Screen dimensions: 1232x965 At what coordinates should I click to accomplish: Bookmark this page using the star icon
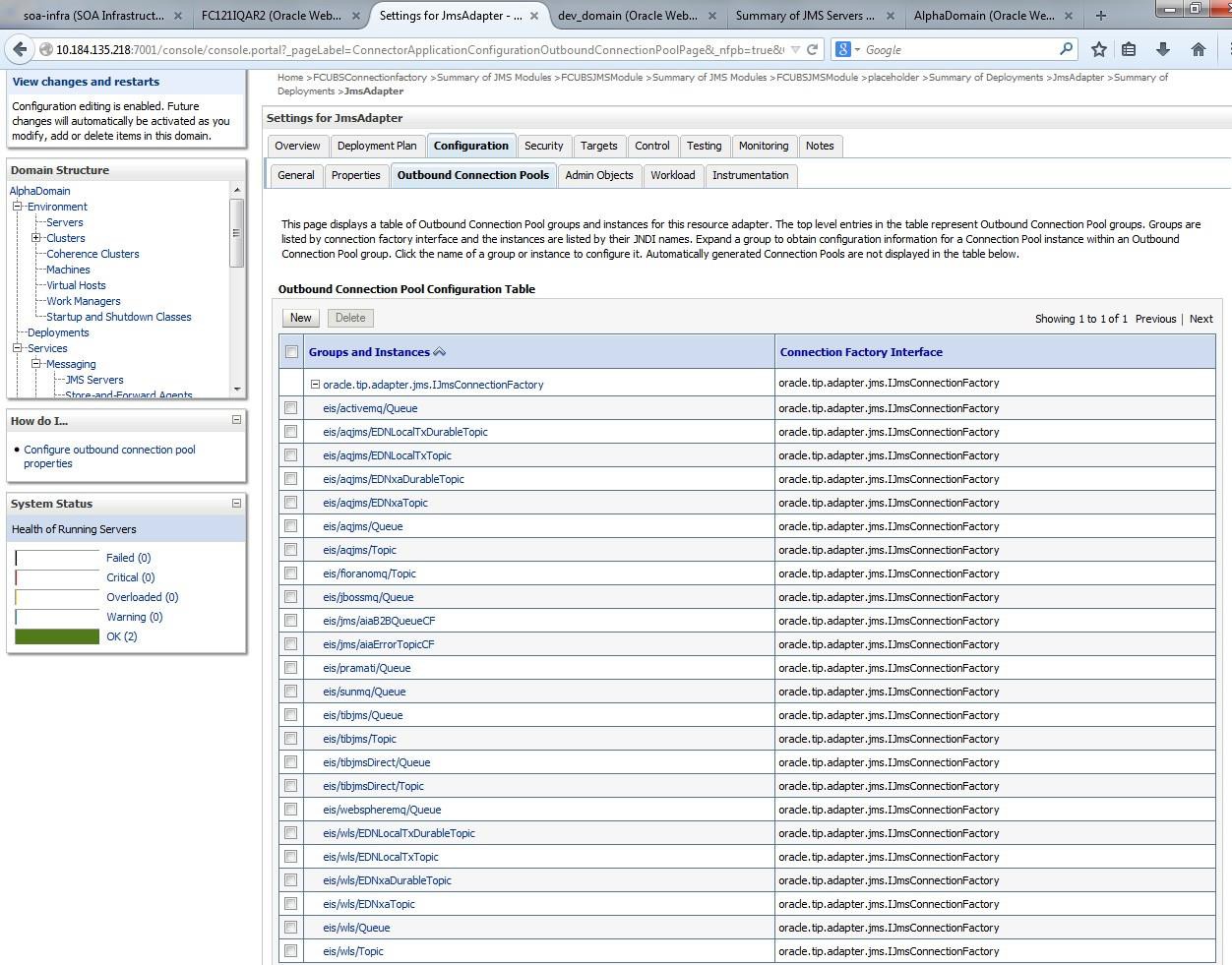click(x=1098, y=49)
